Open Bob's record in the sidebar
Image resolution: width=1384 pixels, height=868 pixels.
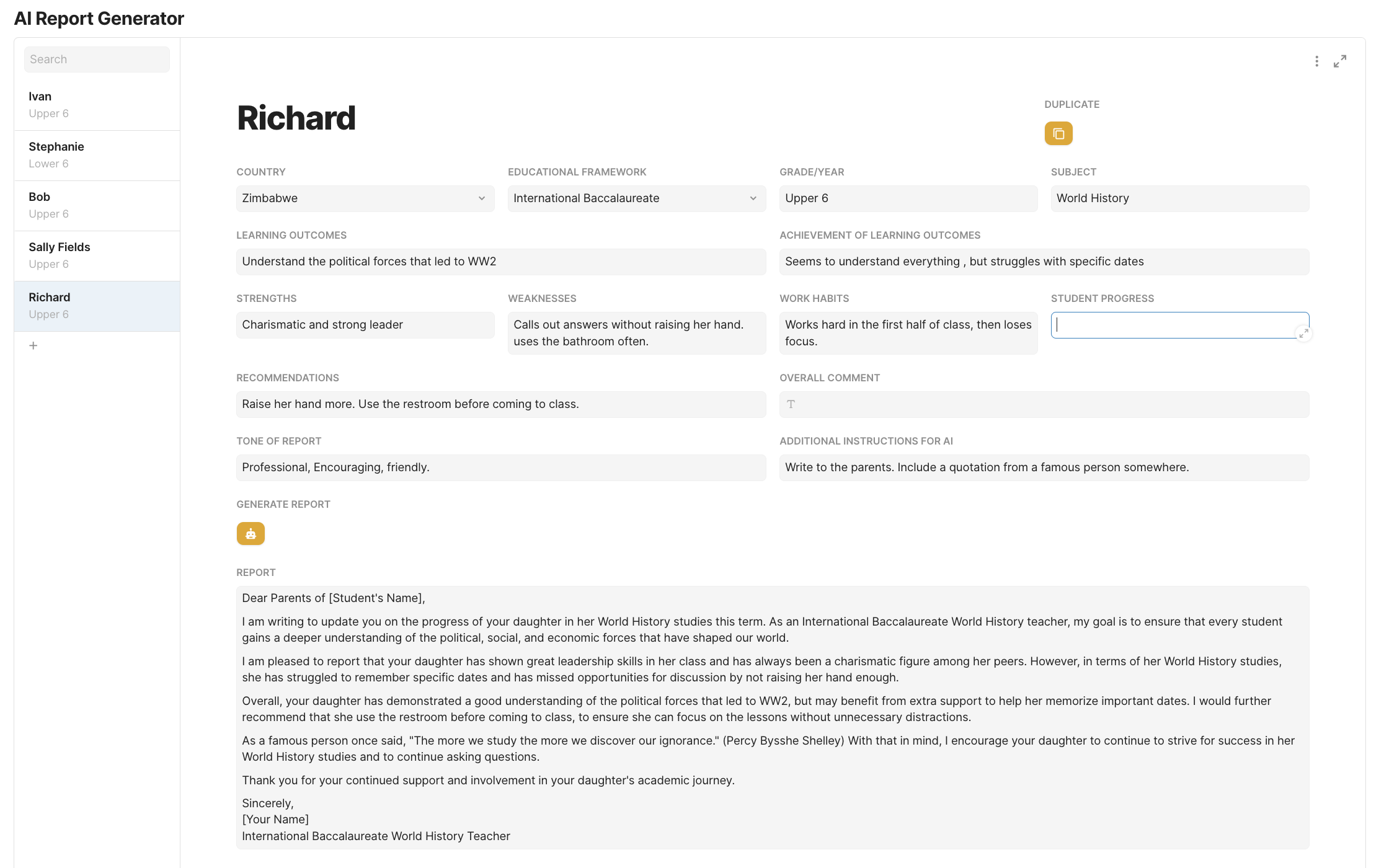[x=97, y=205]
